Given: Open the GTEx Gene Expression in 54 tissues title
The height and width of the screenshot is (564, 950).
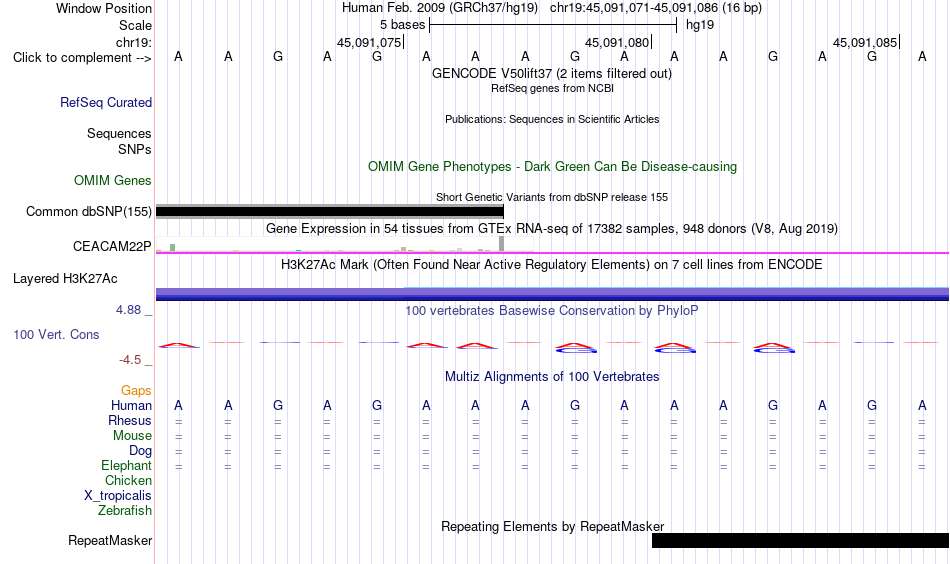Looking at the screenshot, I should point(552,228).
